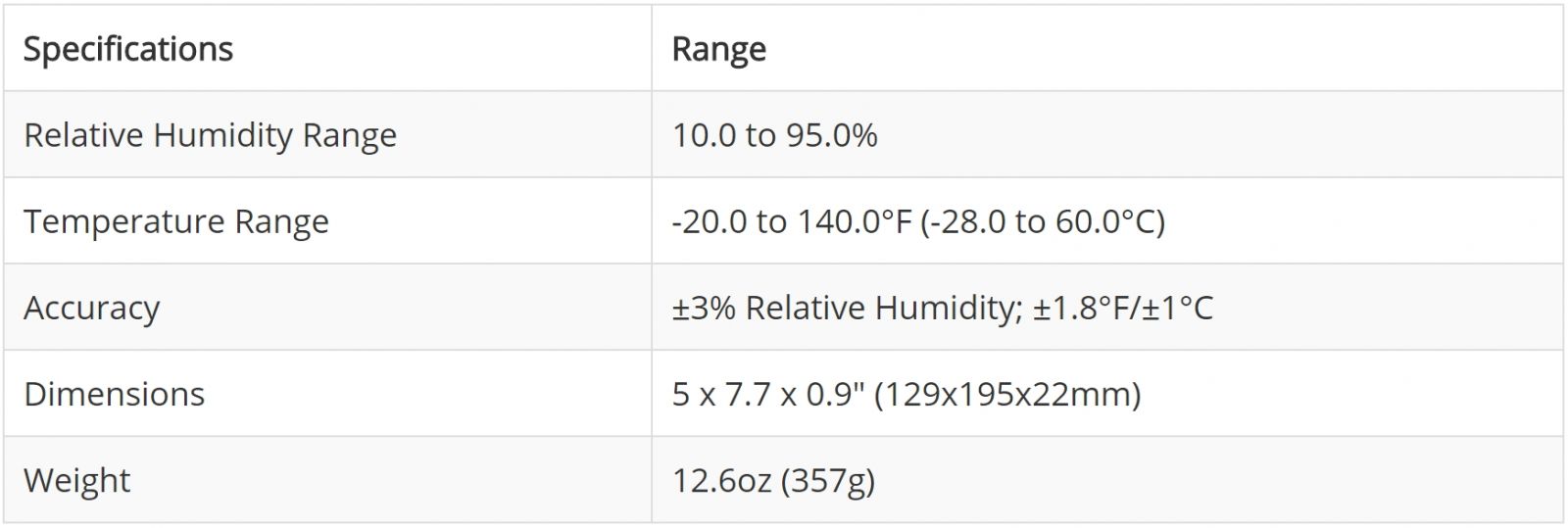
Task: Select the Weight row label
Action: (x=76, y=480)
